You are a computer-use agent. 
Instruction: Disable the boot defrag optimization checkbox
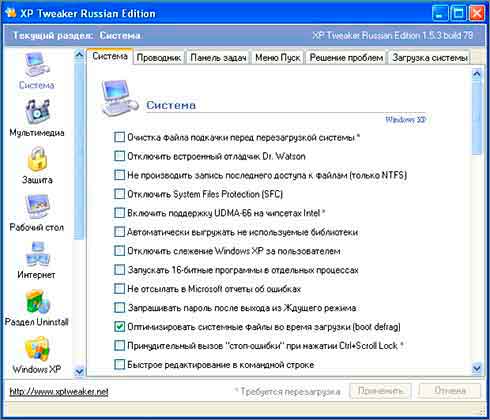[119, 326]
